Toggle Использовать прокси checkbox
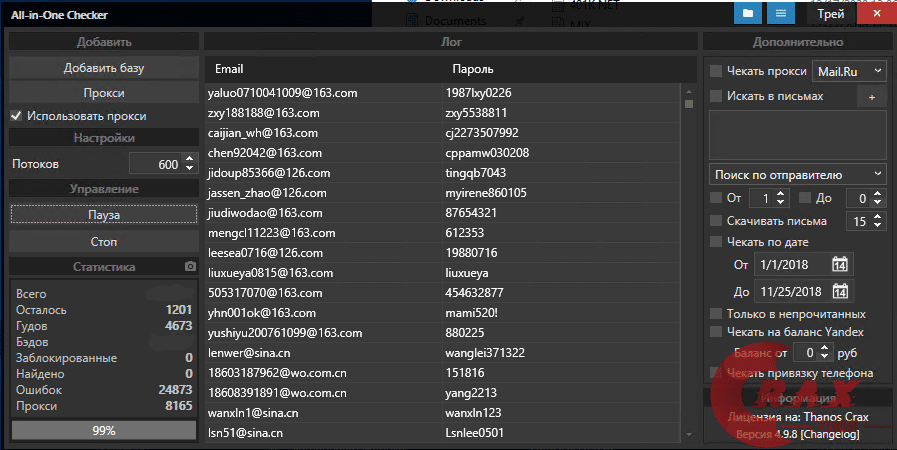Viewport: 897px width, 450px height. (16, 116)
